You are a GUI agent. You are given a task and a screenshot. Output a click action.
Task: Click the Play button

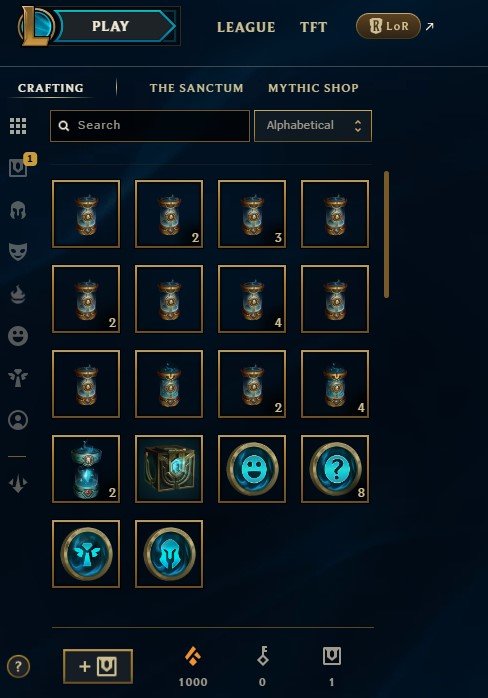[x=110, y=26]
